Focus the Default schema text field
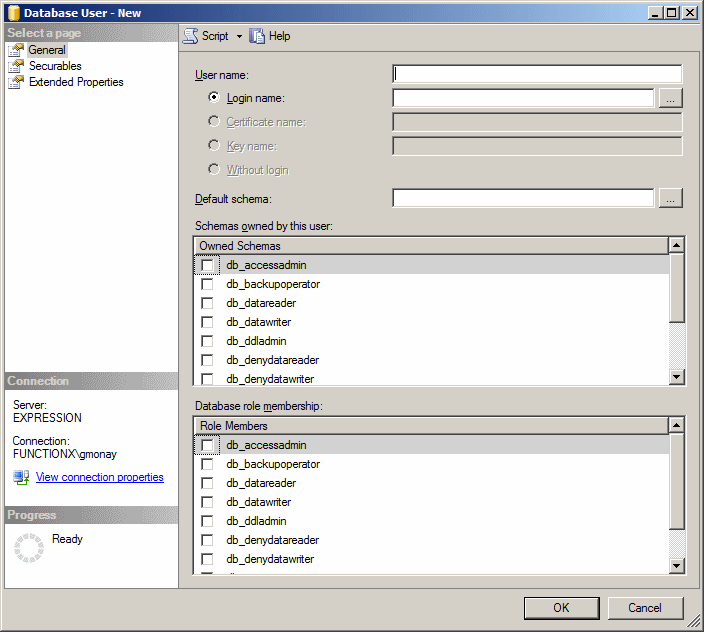The height and width of the screenshot is (632, 704). [523, 198]
